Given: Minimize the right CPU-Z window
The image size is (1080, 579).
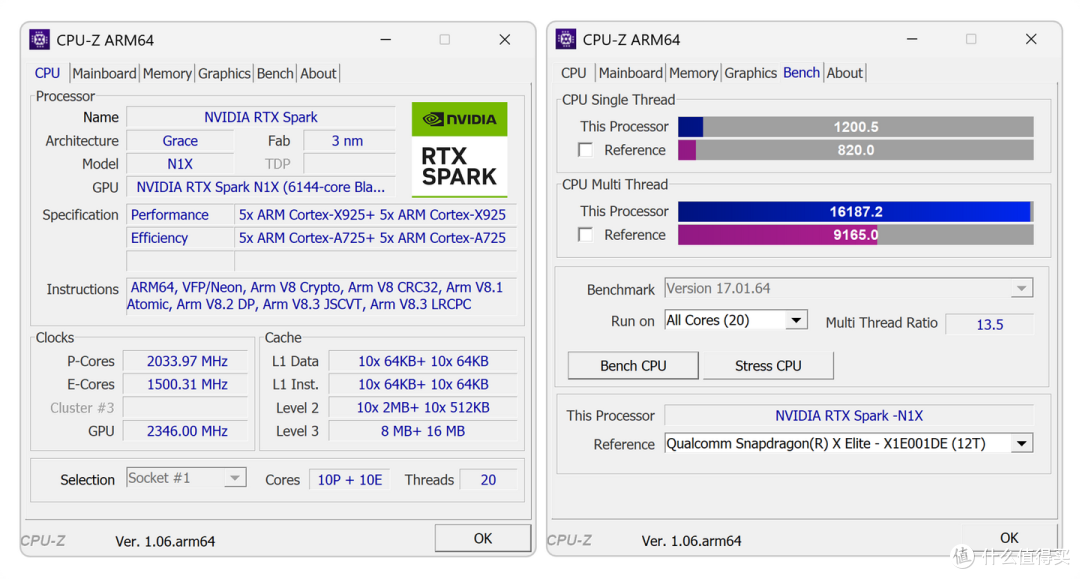Looking at the screenshot, I should coord(912,39).
